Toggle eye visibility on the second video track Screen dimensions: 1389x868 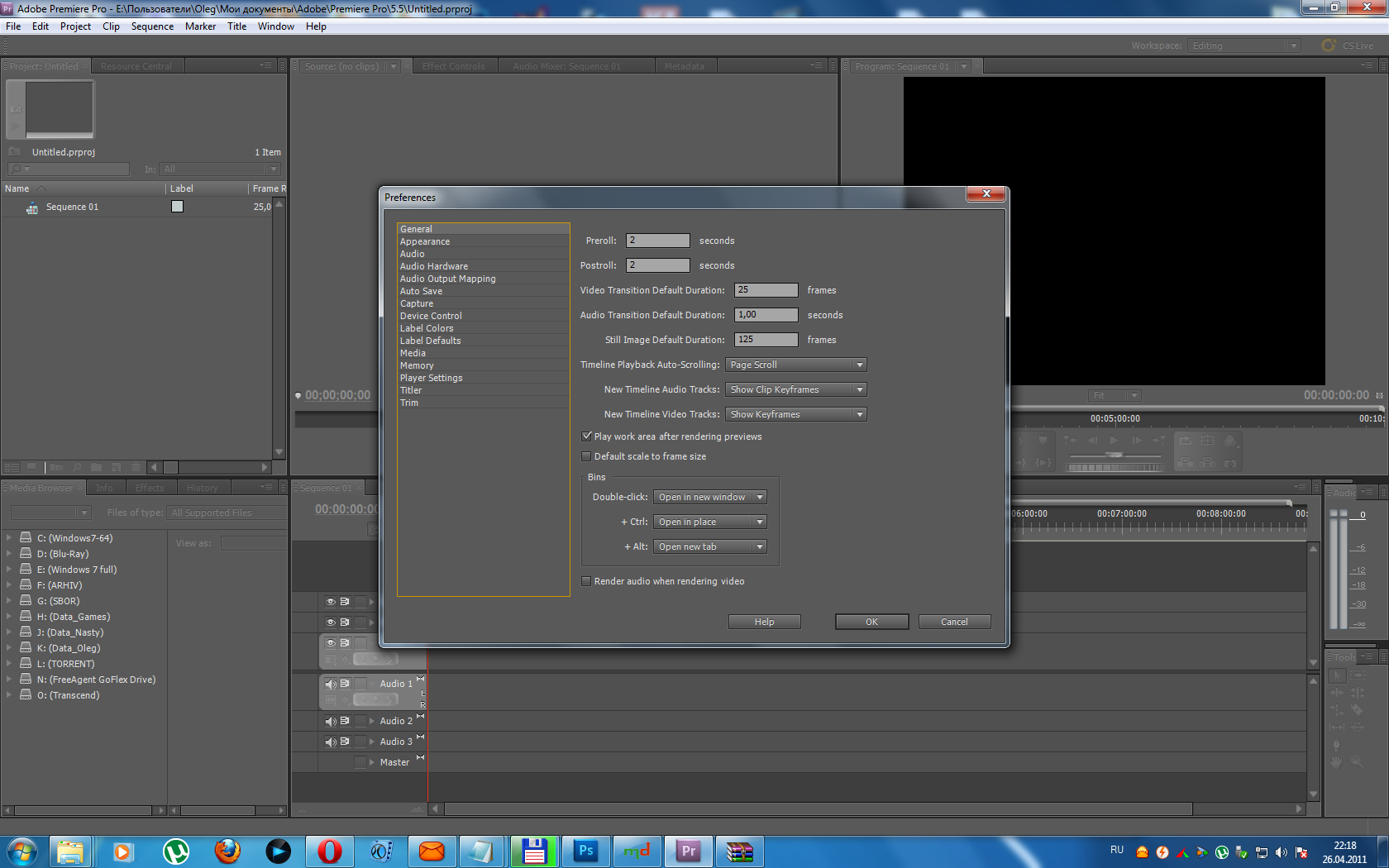click(x=331, y=622)
